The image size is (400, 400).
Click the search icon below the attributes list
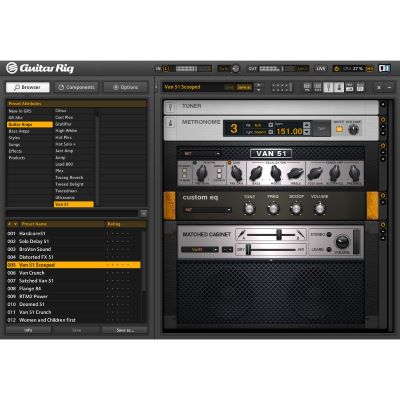pyautogui.click(x=144, y=213)
